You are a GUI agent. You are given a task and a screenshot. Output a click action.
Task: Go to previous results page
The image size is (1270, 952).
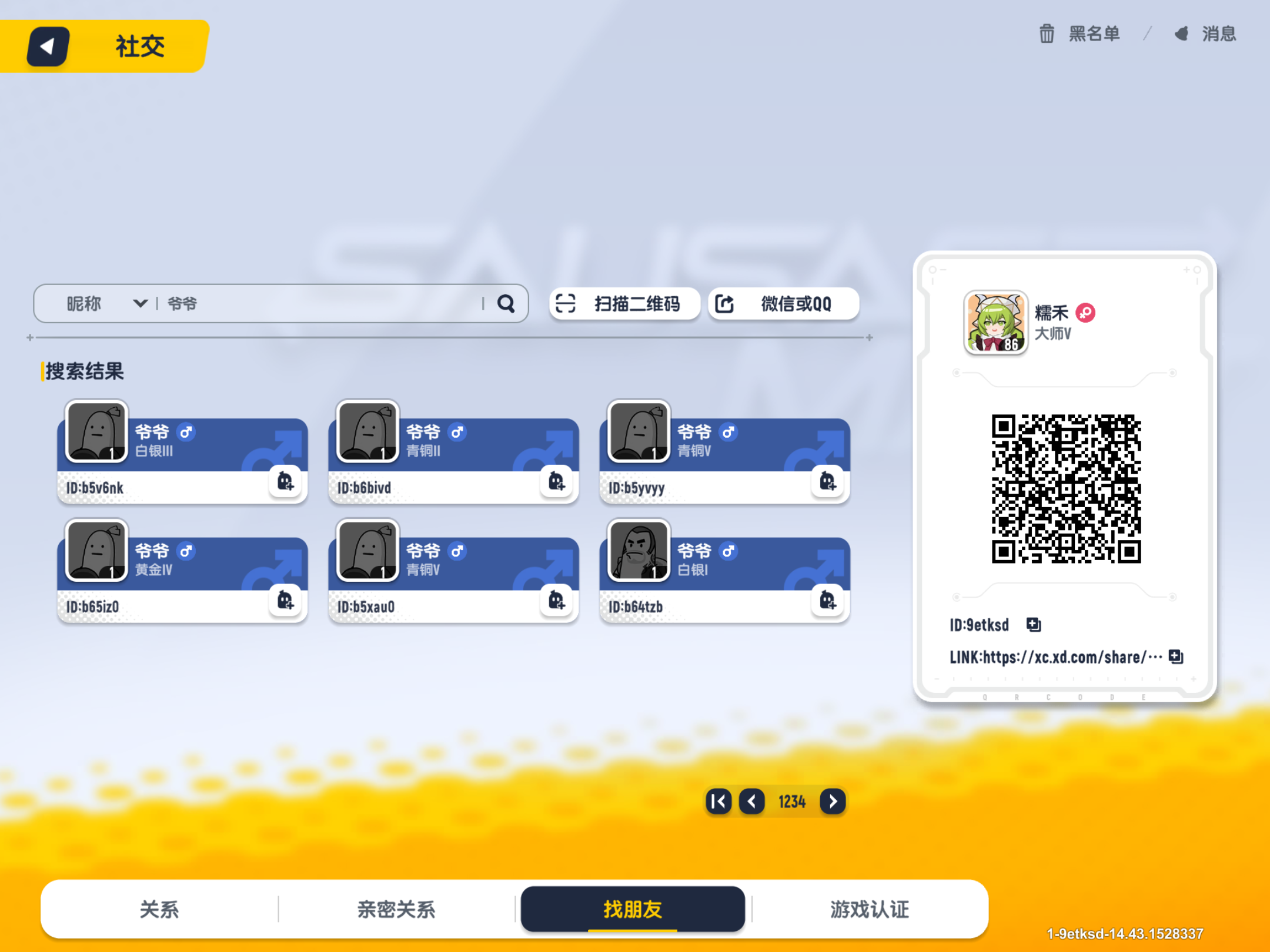coord(751,801)
